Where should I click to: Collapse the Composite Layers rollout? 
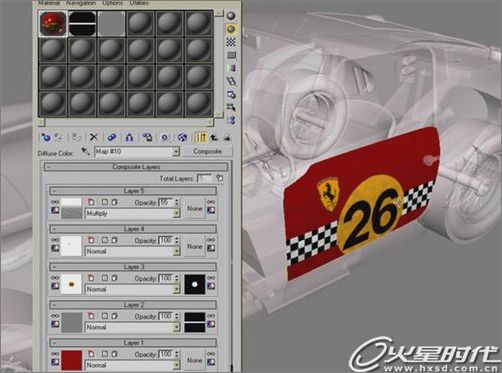pyautogui.click(x=136, y=167)
